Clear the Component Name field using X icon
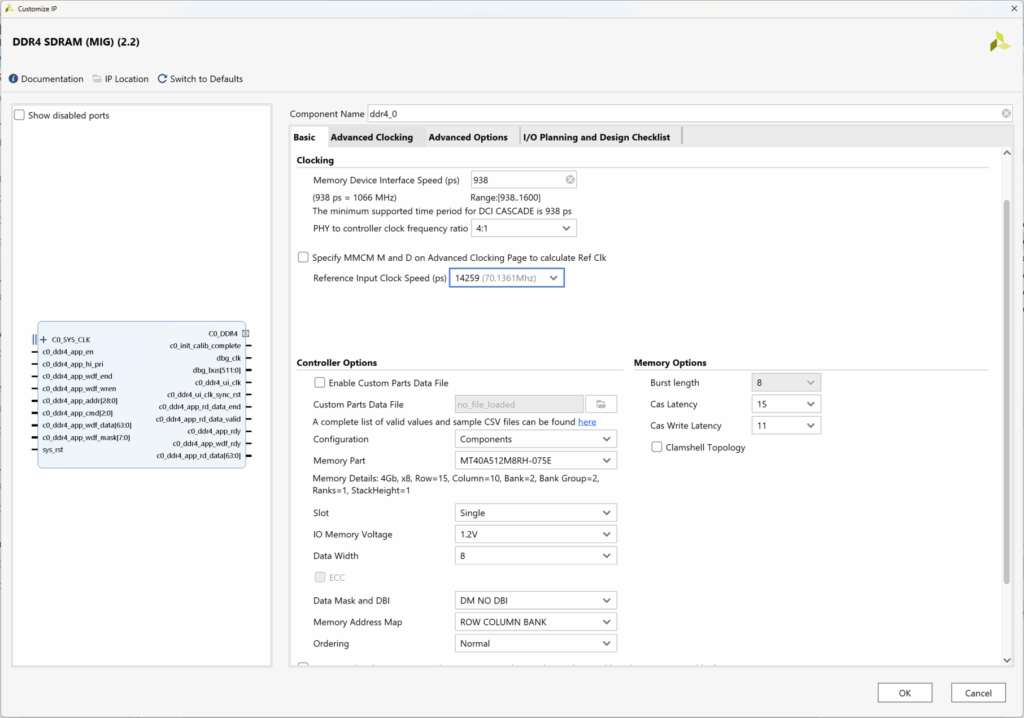Viewport: 1024px width, 718px height. 1005,114
